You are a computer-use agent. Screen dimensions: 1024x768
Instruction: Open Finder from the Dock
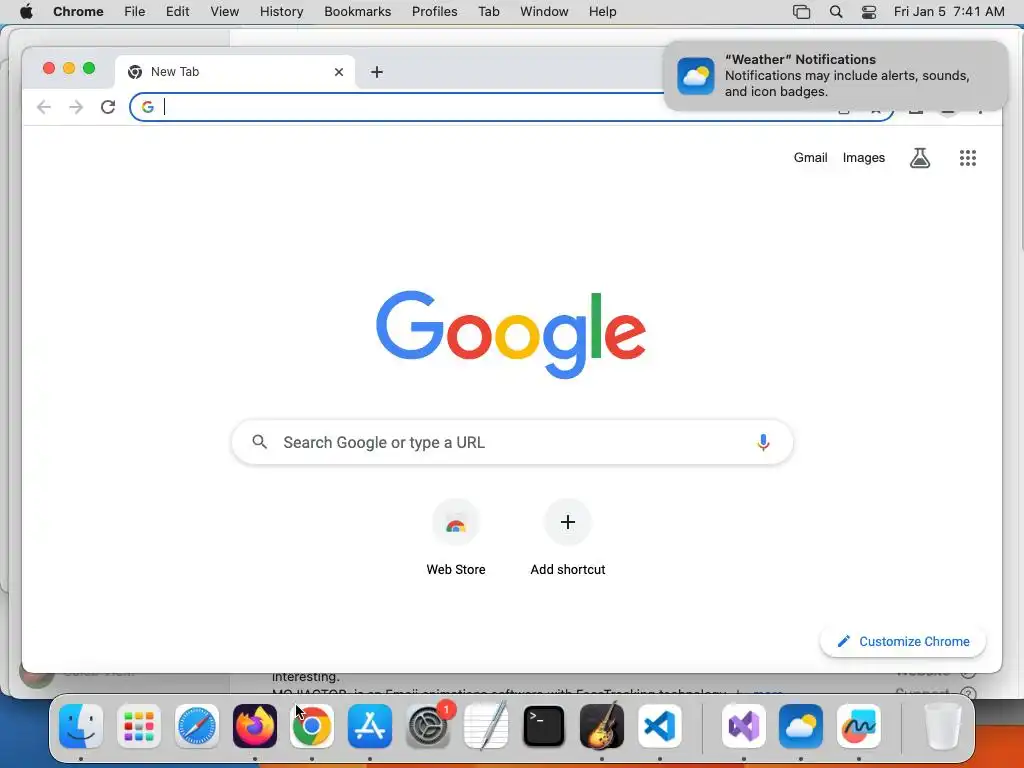[81, 726]
